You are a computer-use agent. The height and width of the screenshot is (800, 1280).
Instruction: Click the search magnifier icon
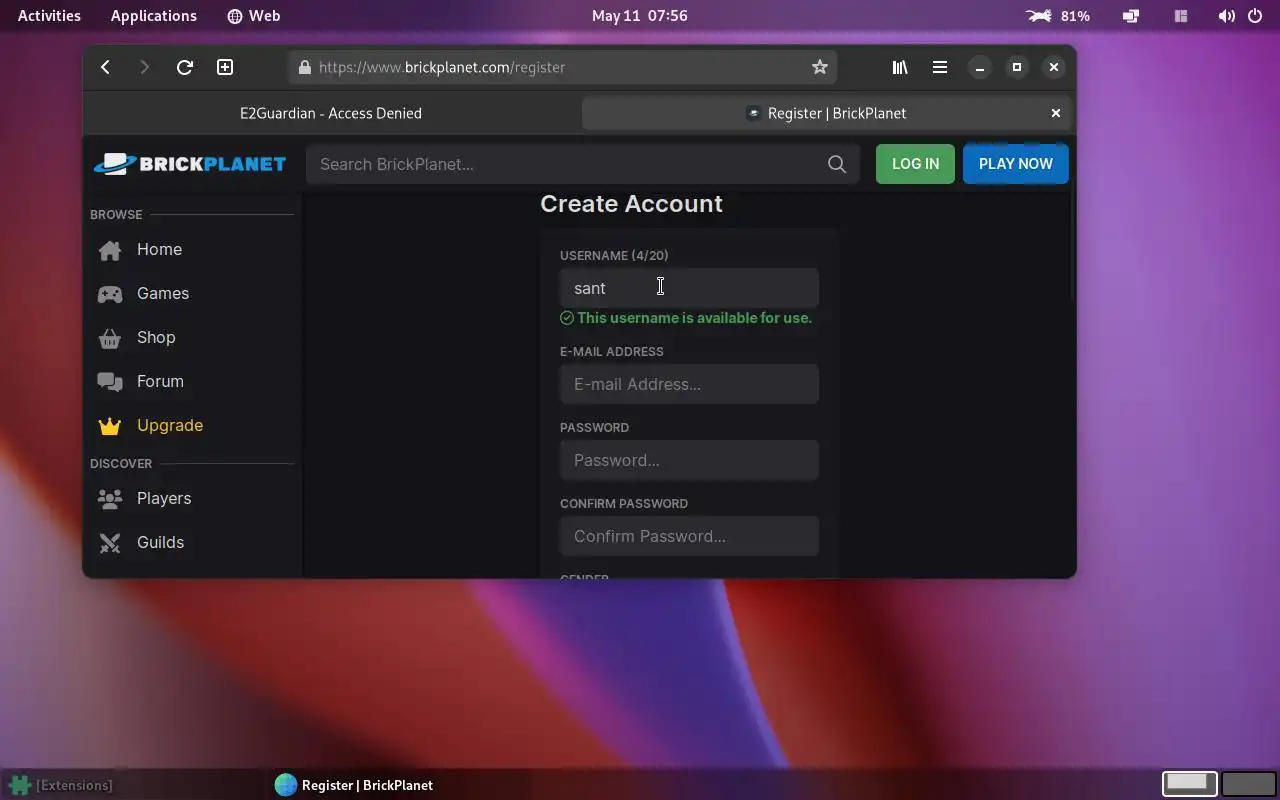click(837, 164)
